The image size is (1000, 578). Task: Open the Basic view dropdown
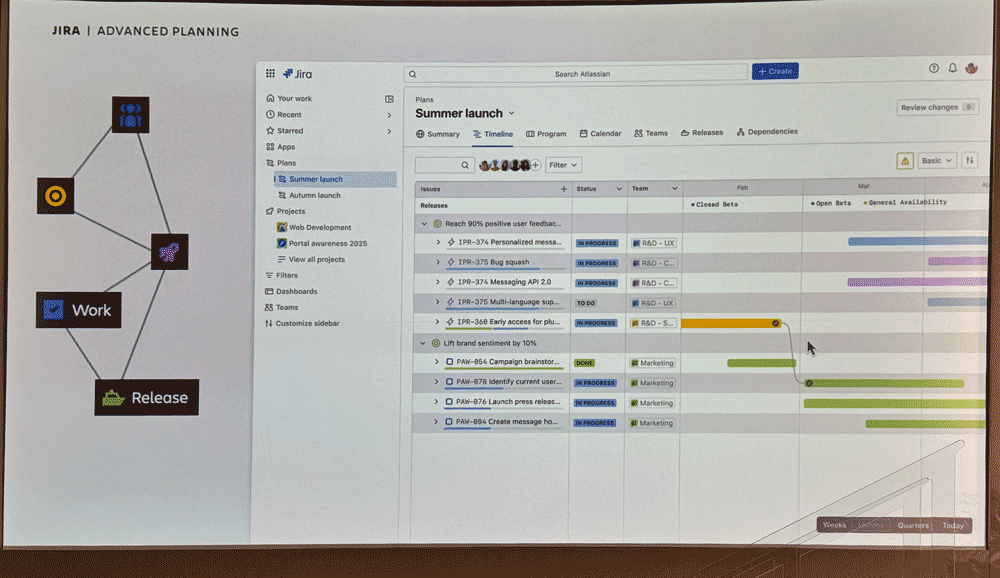tap(936, 161)
